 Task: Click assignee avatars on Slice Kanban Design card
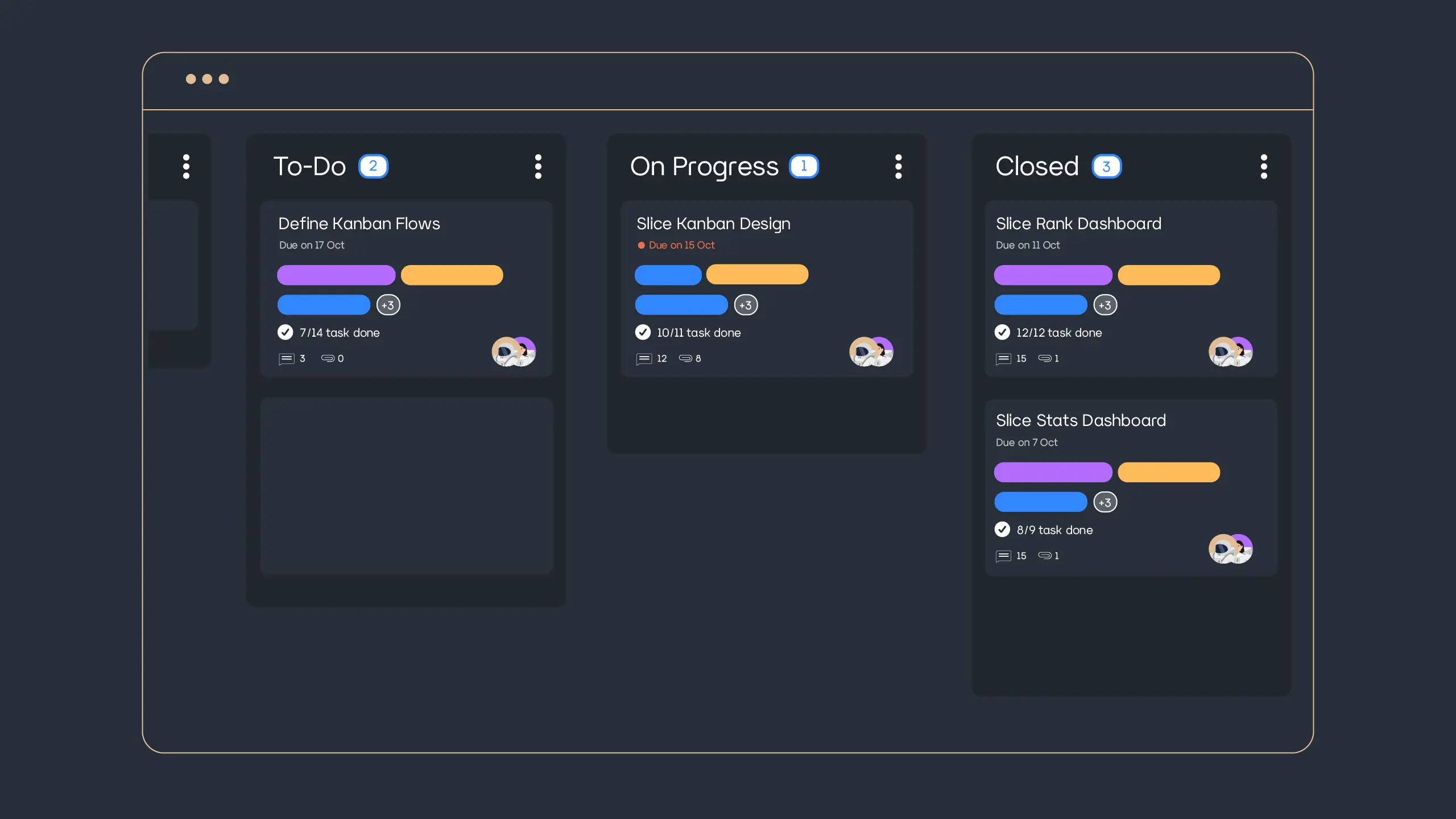[x=871, y=351]
